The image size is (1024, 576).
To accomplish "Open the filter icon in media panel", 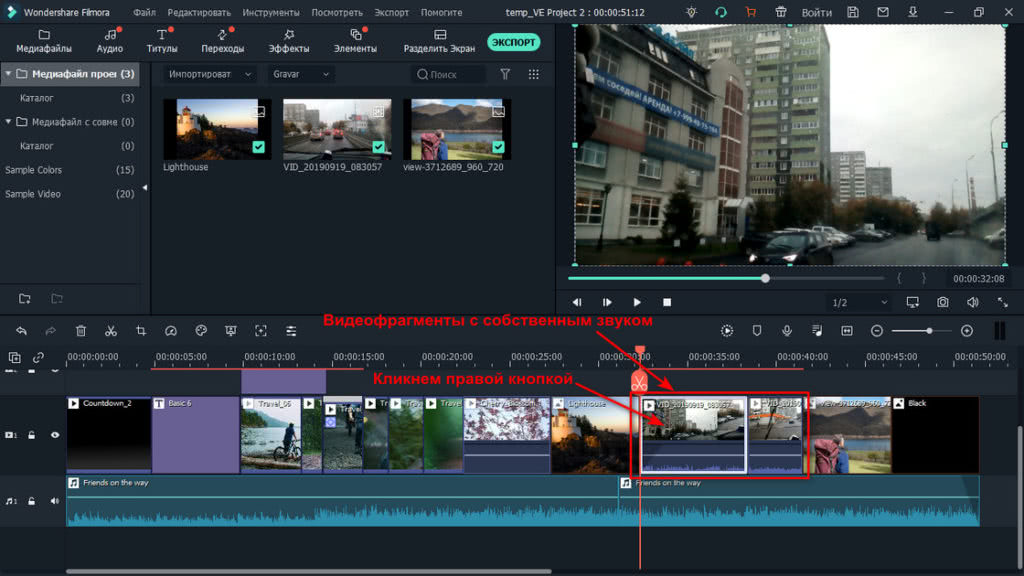I will (505, 74).
